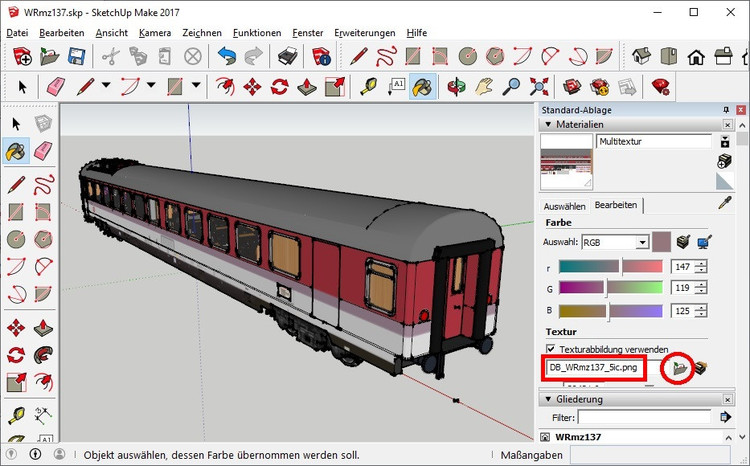The image size is (750, 466).
Task: Select the Paint Bucket tool in left toolbar
Action: pyautogui.click(x=15, y=151)
